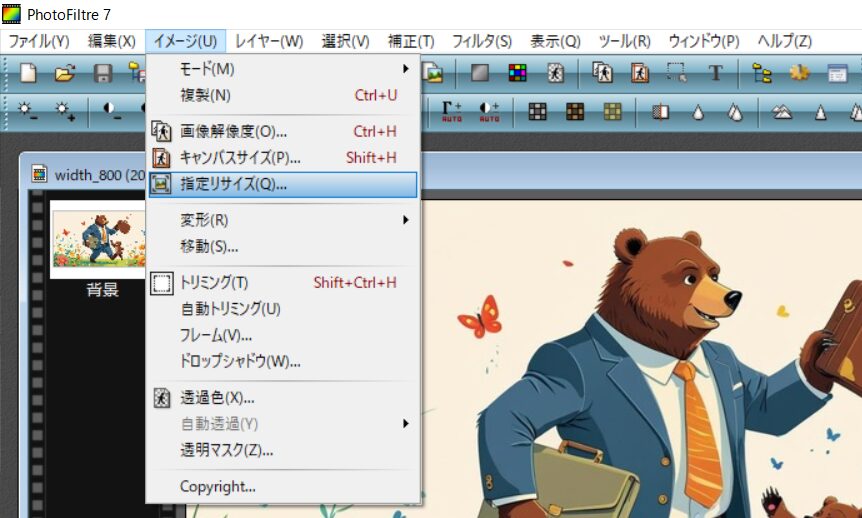Image resolution: width=862 pixels, height=518 pixels.
Task: Choose 透過色(X)... menu entry
Action: pos(283,398)
